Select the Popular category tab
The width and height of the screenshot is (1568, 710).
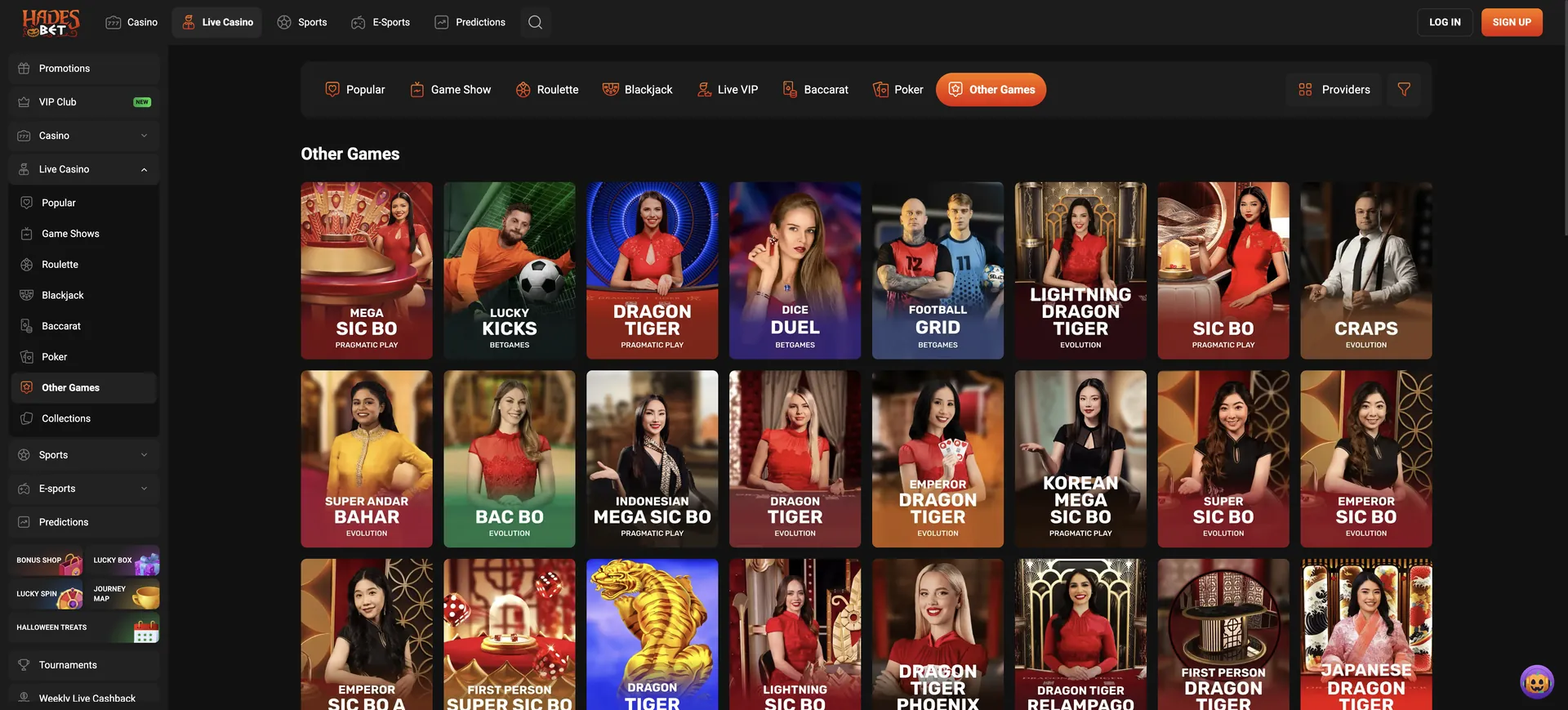355,90
